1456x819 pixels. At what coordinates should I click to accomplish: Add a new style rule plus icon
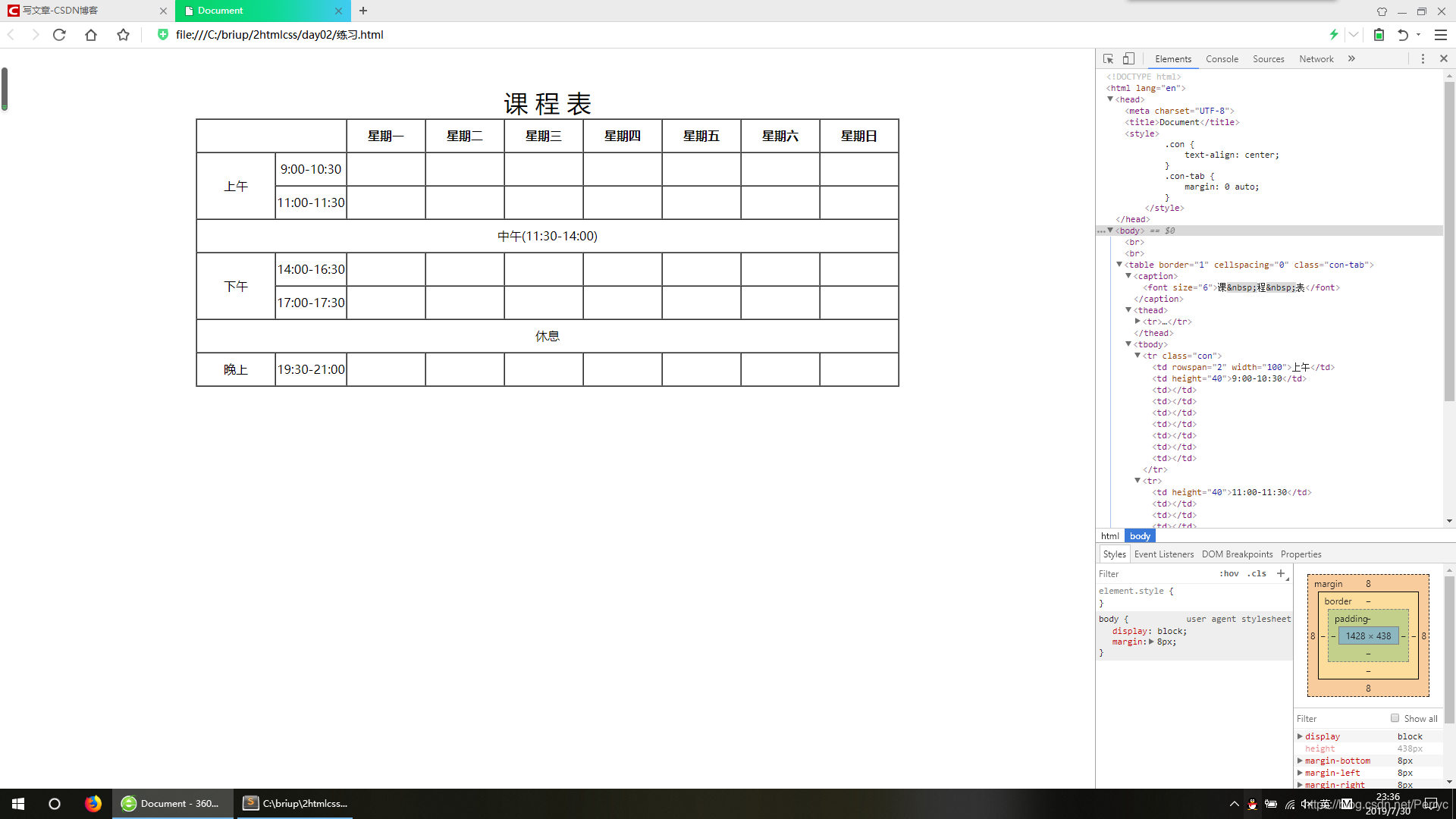tap(1281, 573)
